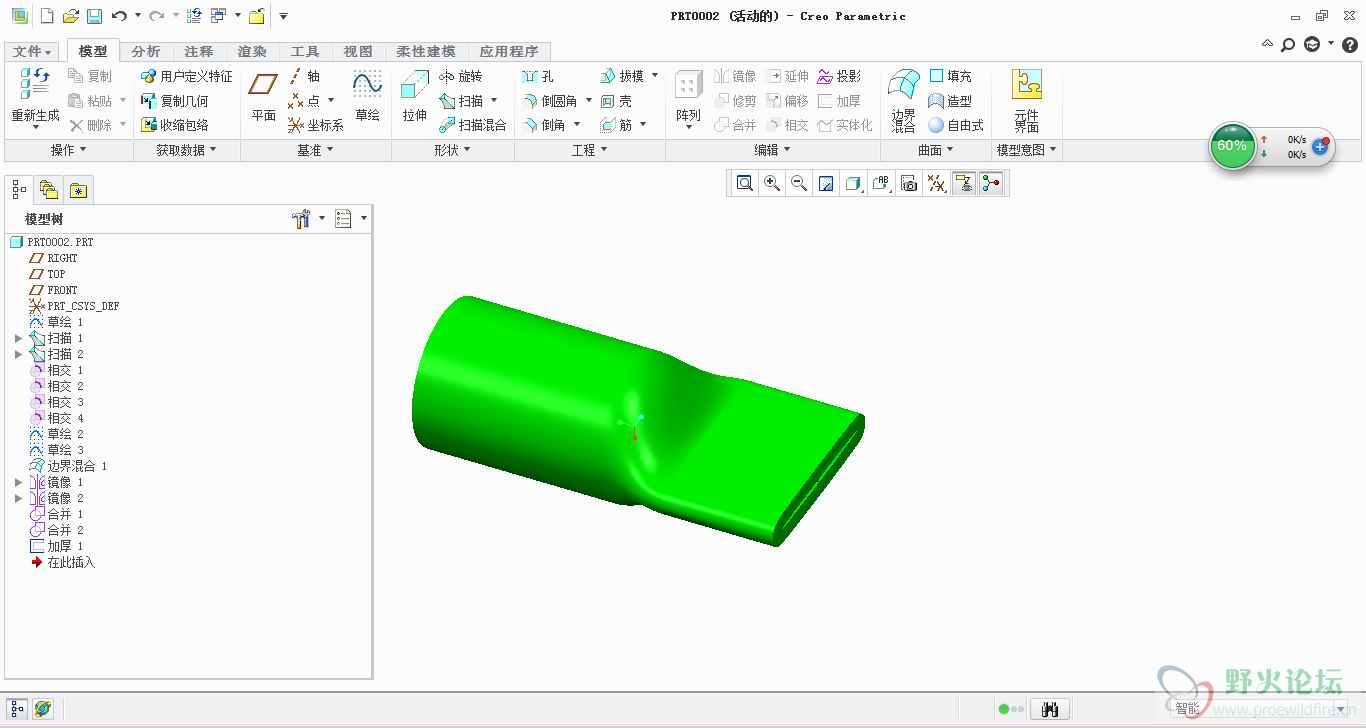1366x728 pixels.
Task: Expand the 扫描 1 tree node
Action: point(18,339)
